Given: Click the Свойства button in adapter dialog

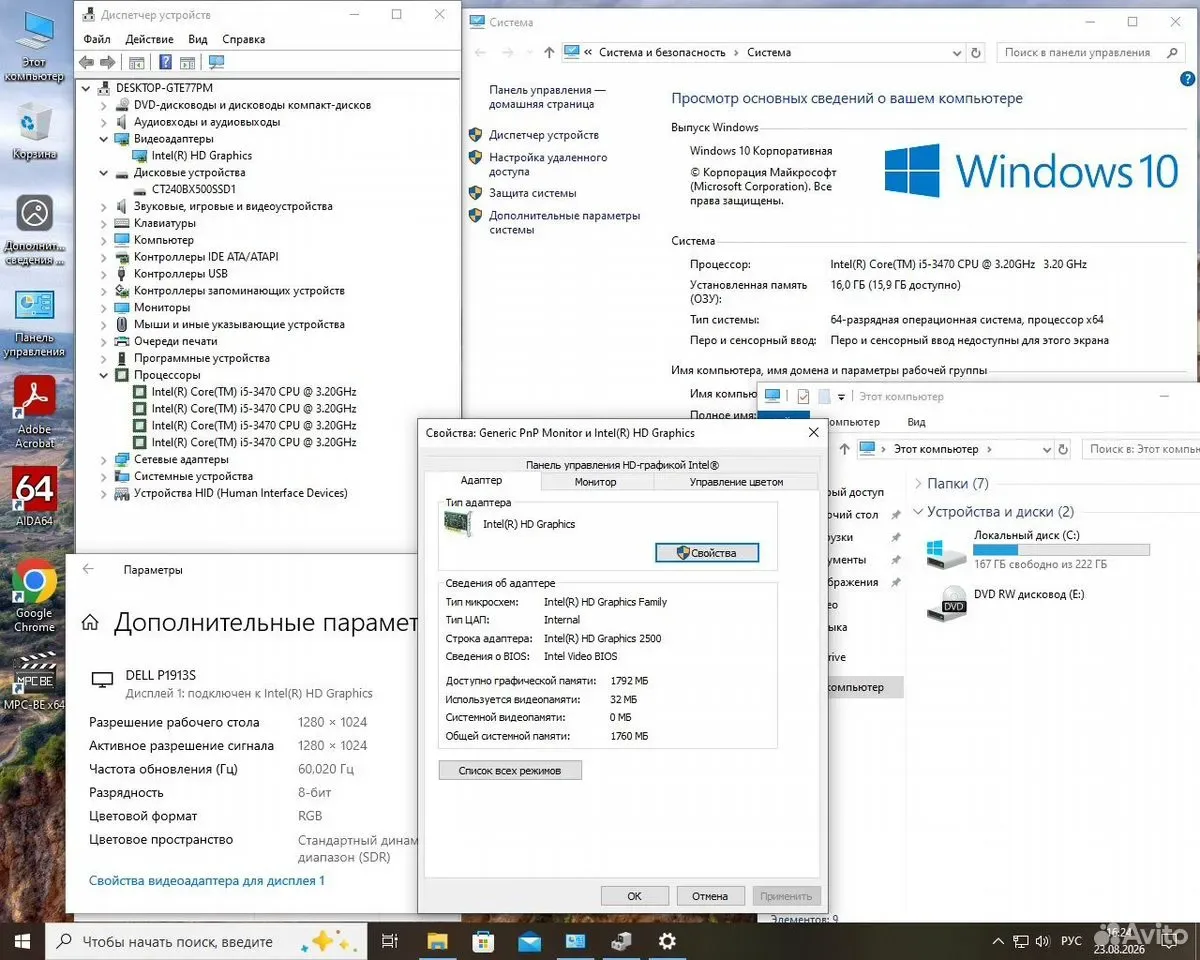Looking at the screenshot, I should click(707, 552).
